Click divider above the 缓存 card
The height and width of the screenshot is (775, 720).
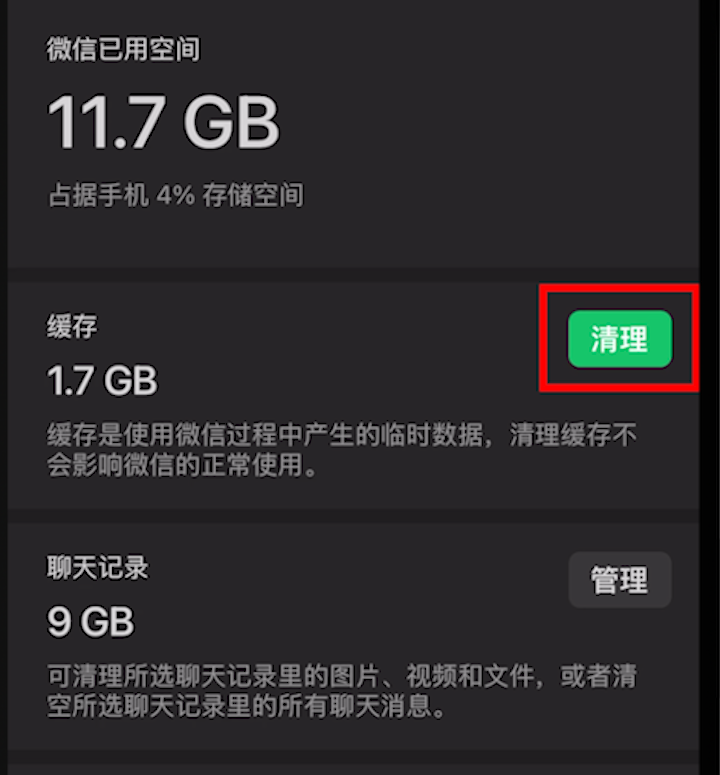pos(353,275)
